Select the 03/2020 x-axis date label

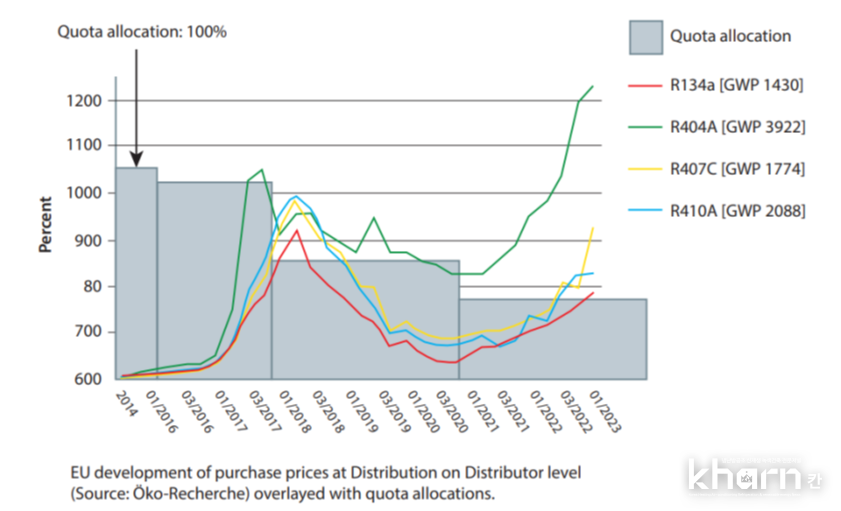pos(450,409)
